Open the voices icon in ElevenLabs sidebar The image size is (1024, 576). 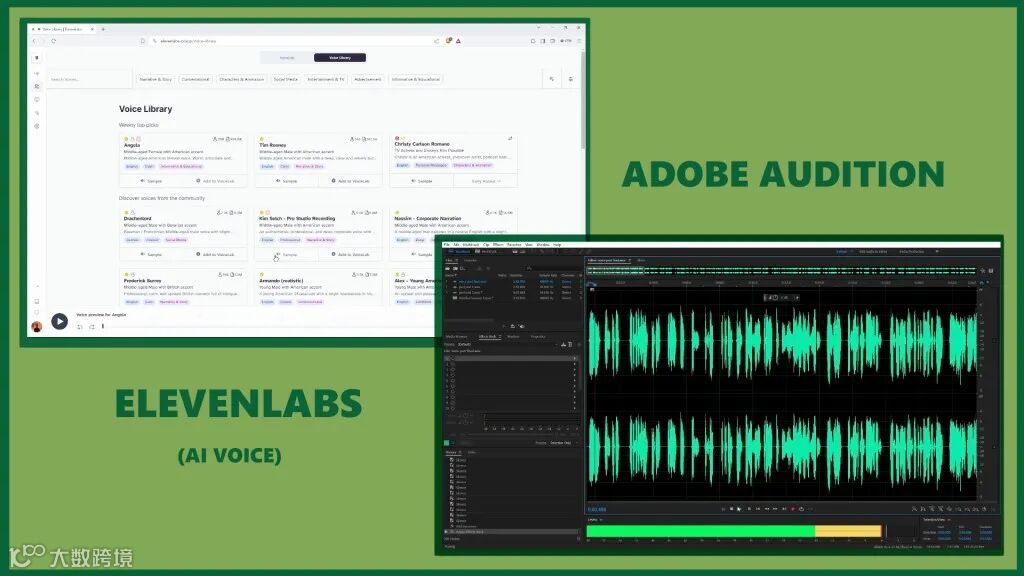pos(37,86)
